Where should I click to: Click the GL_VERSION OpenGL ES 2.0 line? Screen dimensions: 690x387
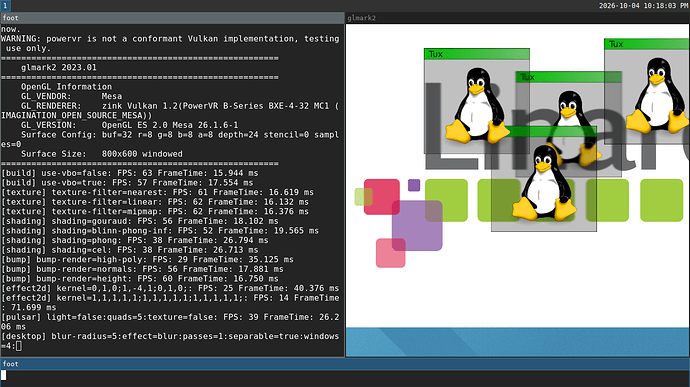(129, 125)
